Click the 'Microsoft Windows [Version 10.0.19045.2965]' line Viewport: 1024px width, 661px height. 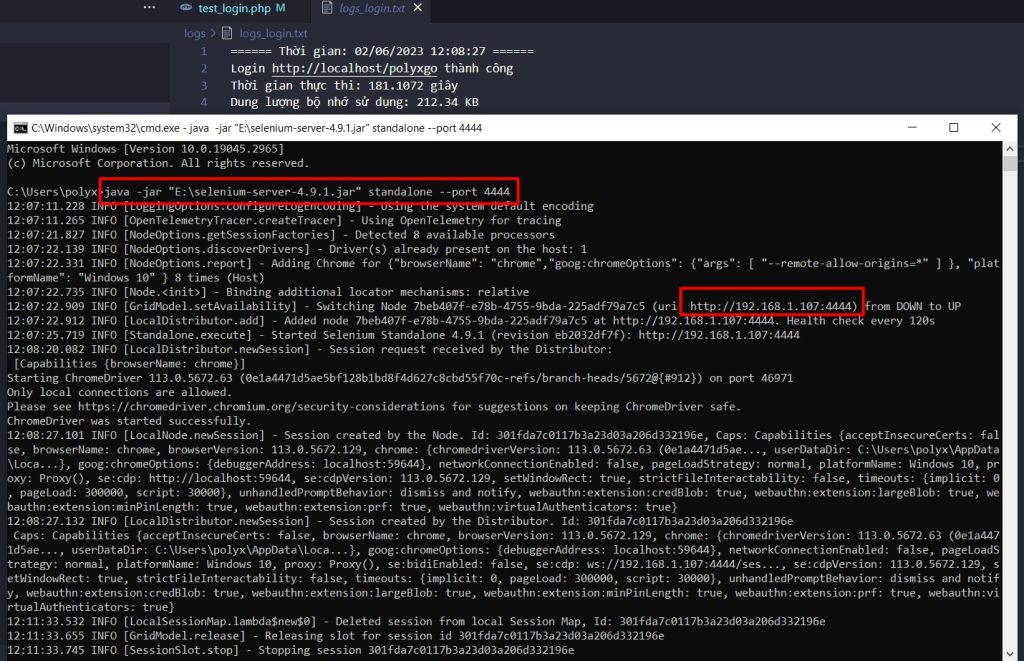[146, 149]
